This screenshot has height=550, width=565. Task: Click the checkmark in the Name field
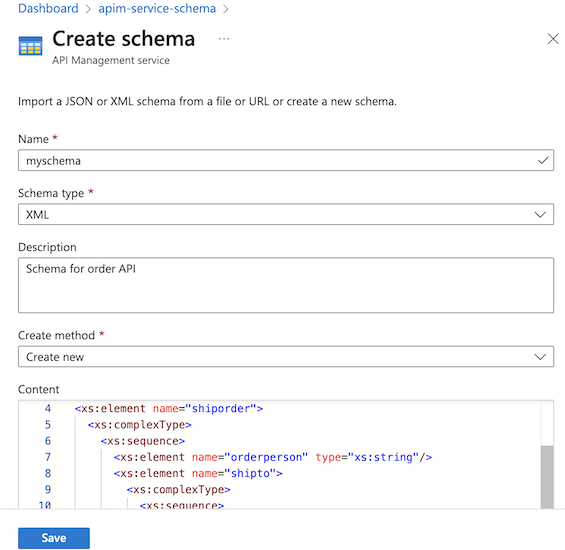click(543, 160)
